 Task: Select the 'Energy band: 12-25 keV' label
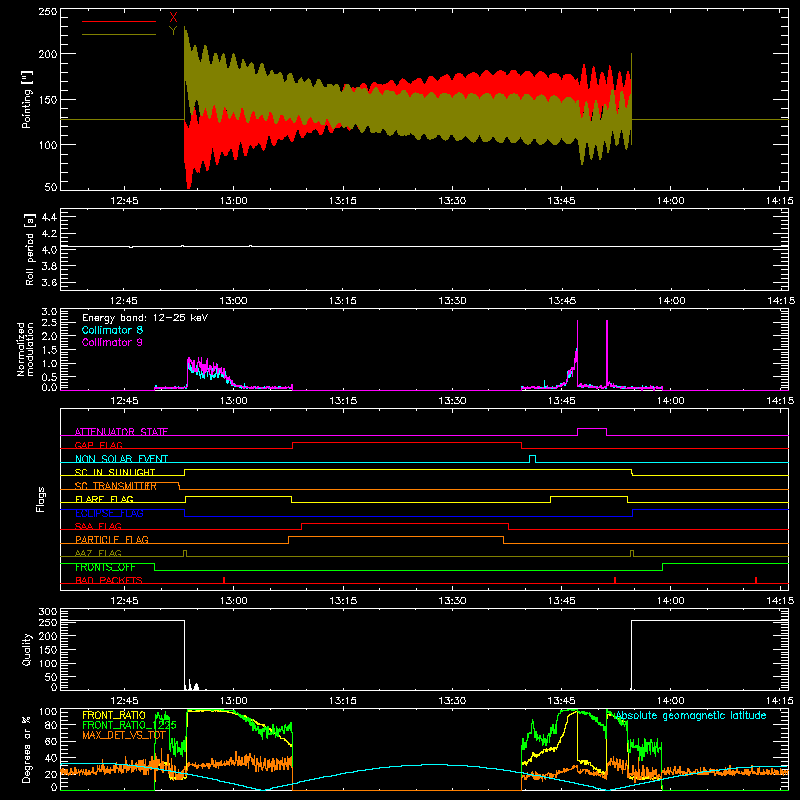(x=145, y=318)
